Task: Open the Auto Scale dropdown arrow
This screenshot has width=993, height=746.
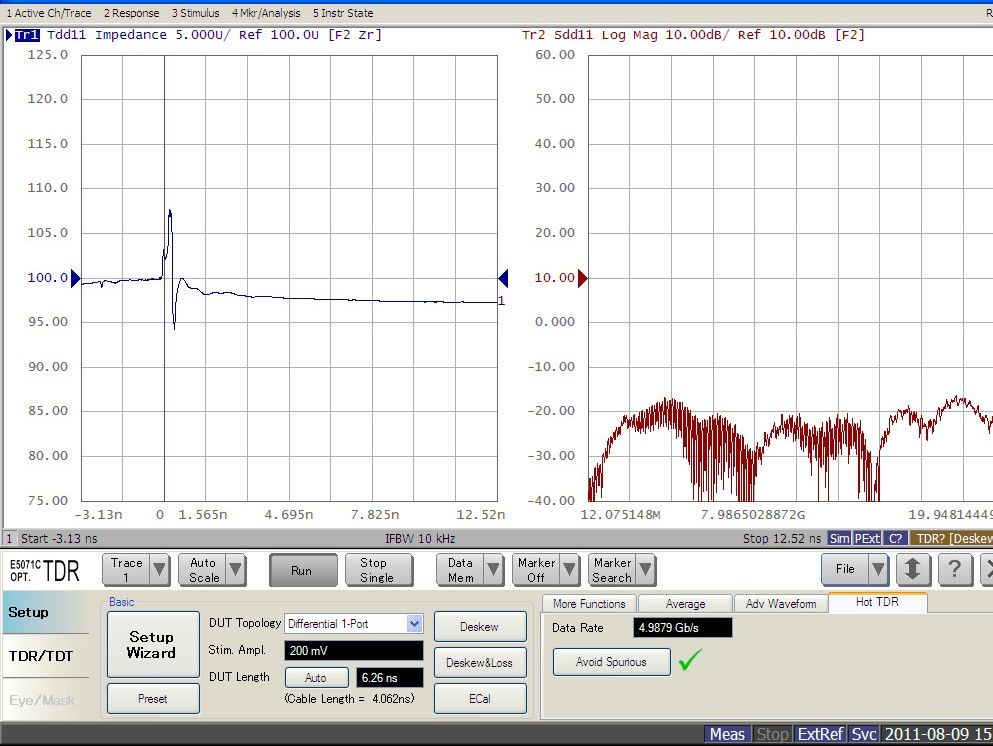Action: pos(235,570)
